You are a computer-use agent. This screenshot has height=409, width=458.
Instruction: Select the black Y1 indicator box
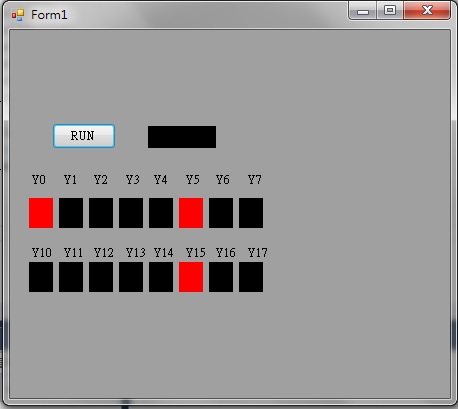[x=71, y=213]
